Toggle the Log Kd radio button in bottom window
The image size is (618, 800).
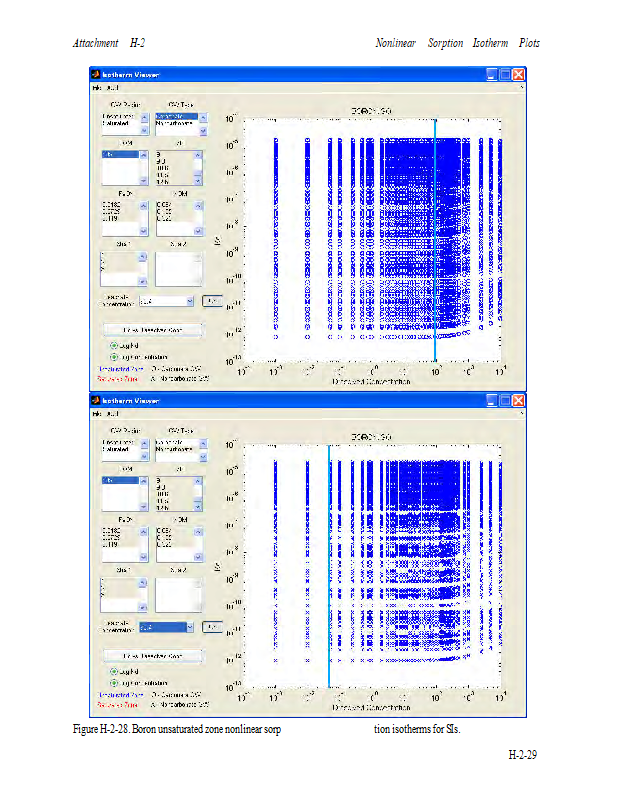114,671
